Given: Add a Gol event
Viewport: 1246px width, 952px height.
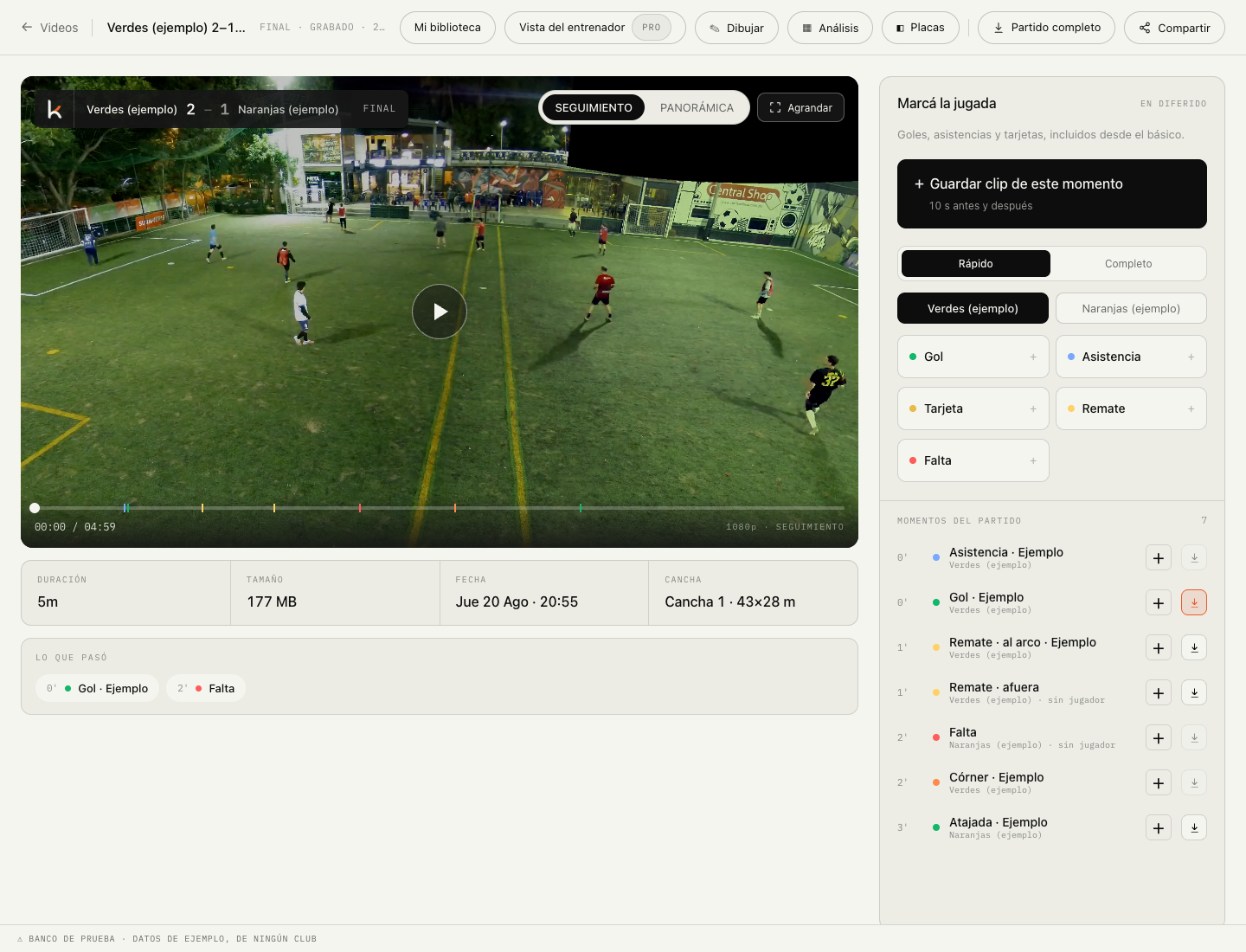Looking at the screenshot, I should 973,357.
